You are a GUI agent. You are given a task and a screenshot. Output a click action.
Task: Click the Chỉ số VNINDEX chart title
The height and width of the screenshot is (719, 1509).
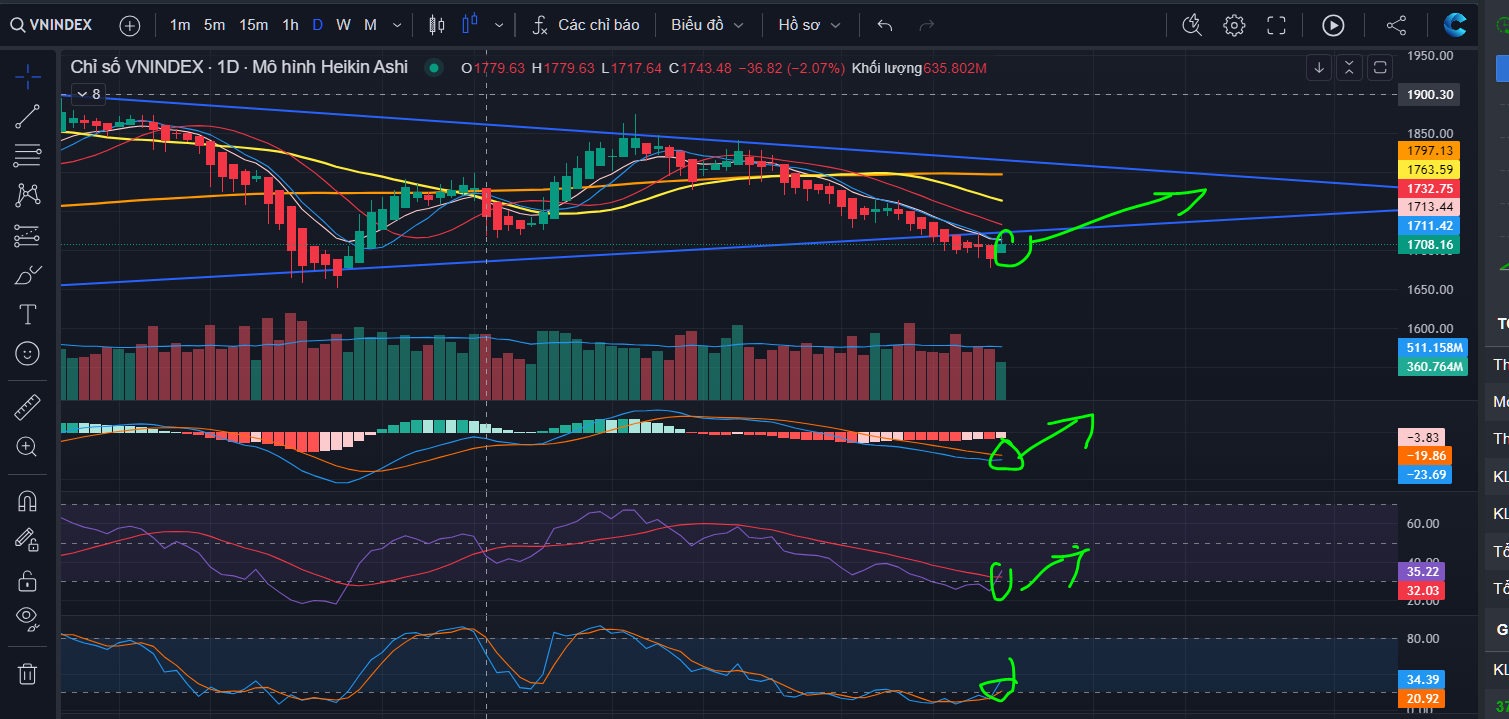click(239, 67)
